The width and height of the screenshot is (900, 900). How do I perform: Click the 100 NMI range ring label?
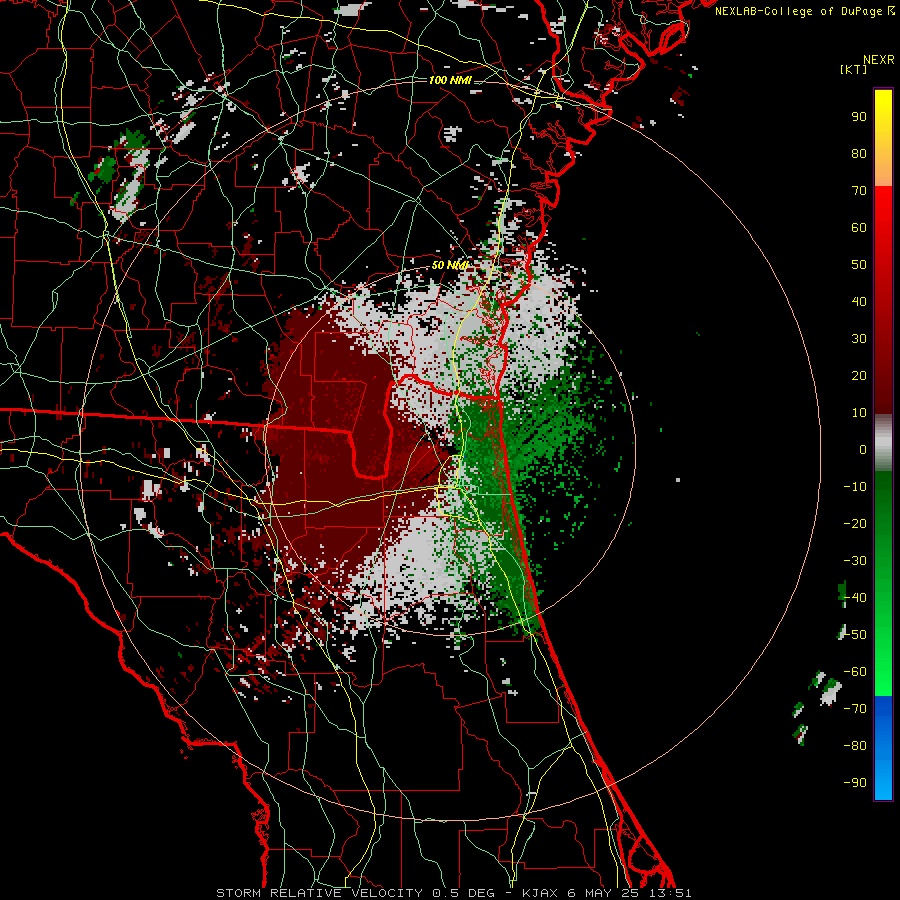click(450, 80)
